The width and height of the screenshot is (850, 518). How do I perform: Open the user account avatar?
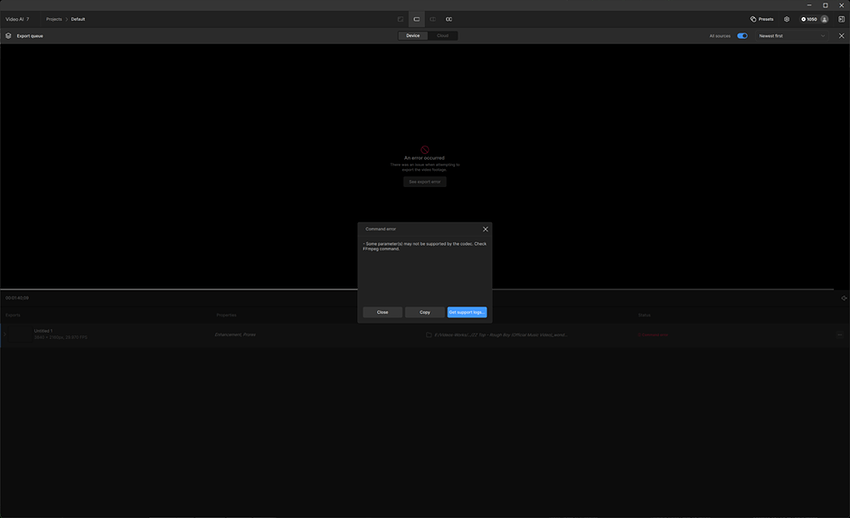824,19
